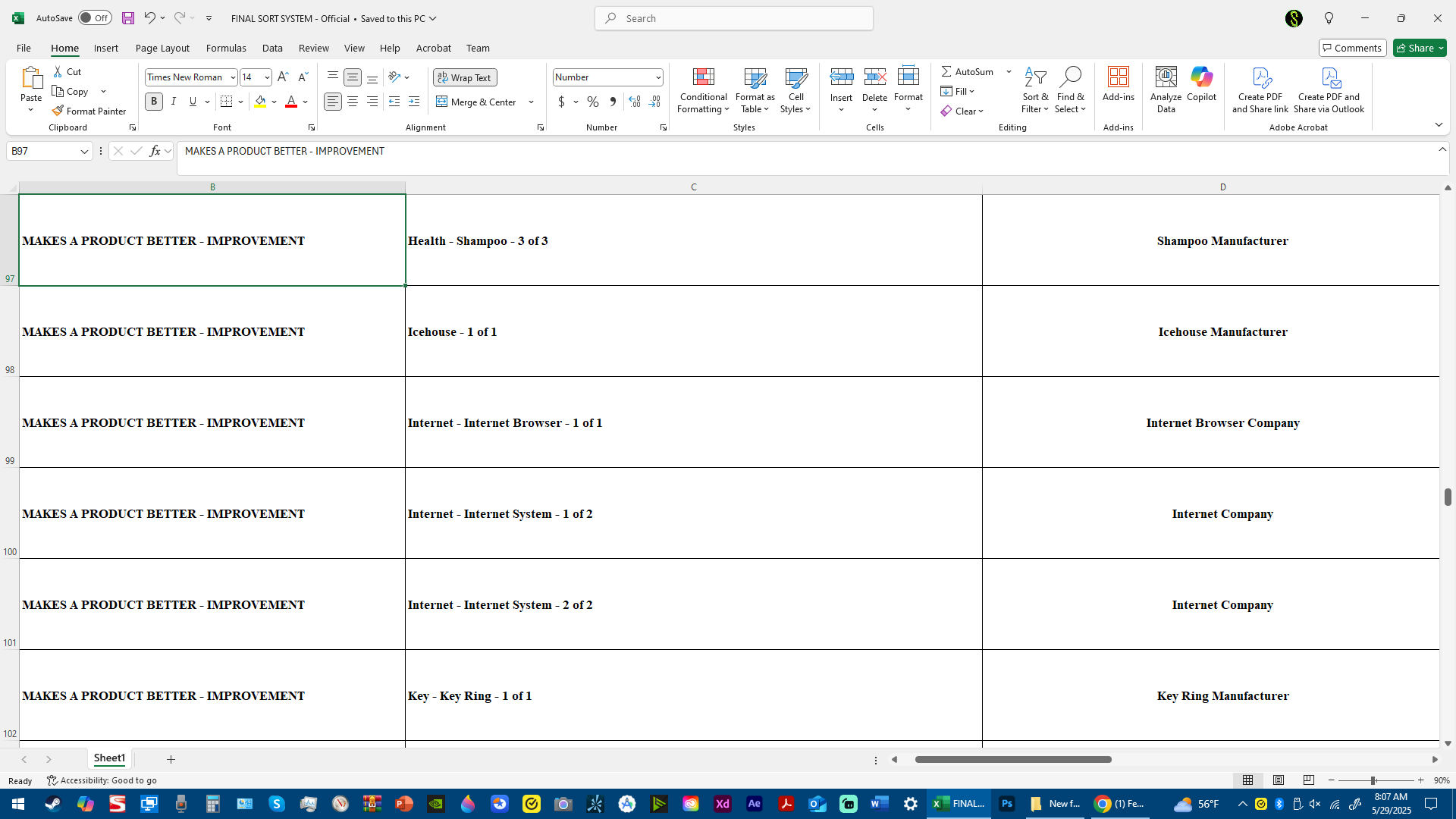The height and width of the screenshot is (819, 1456).
Task: Toggle Wrap Text for the cell
Action: click(x=465, y=77)
